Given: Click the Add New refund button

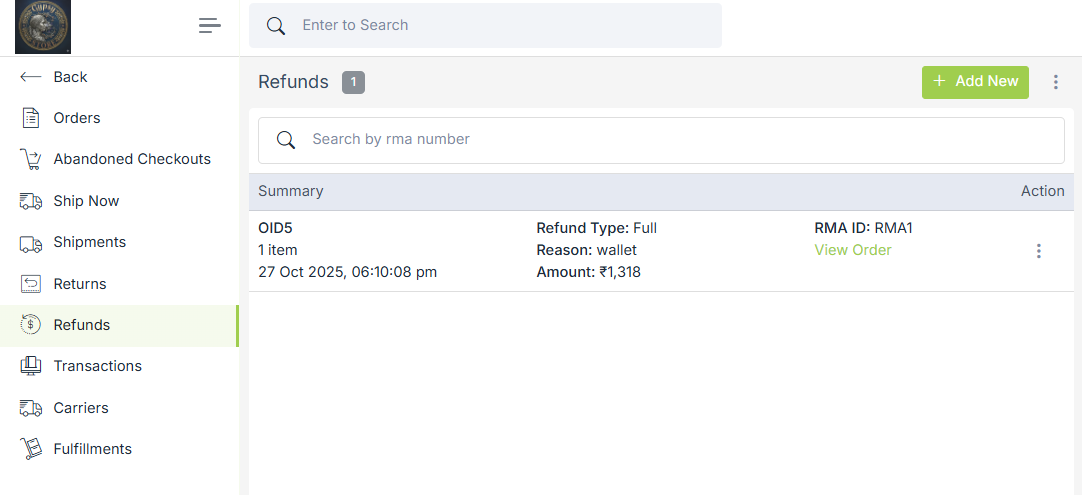Looking at the screenshot, I should [x=975, y=82].
